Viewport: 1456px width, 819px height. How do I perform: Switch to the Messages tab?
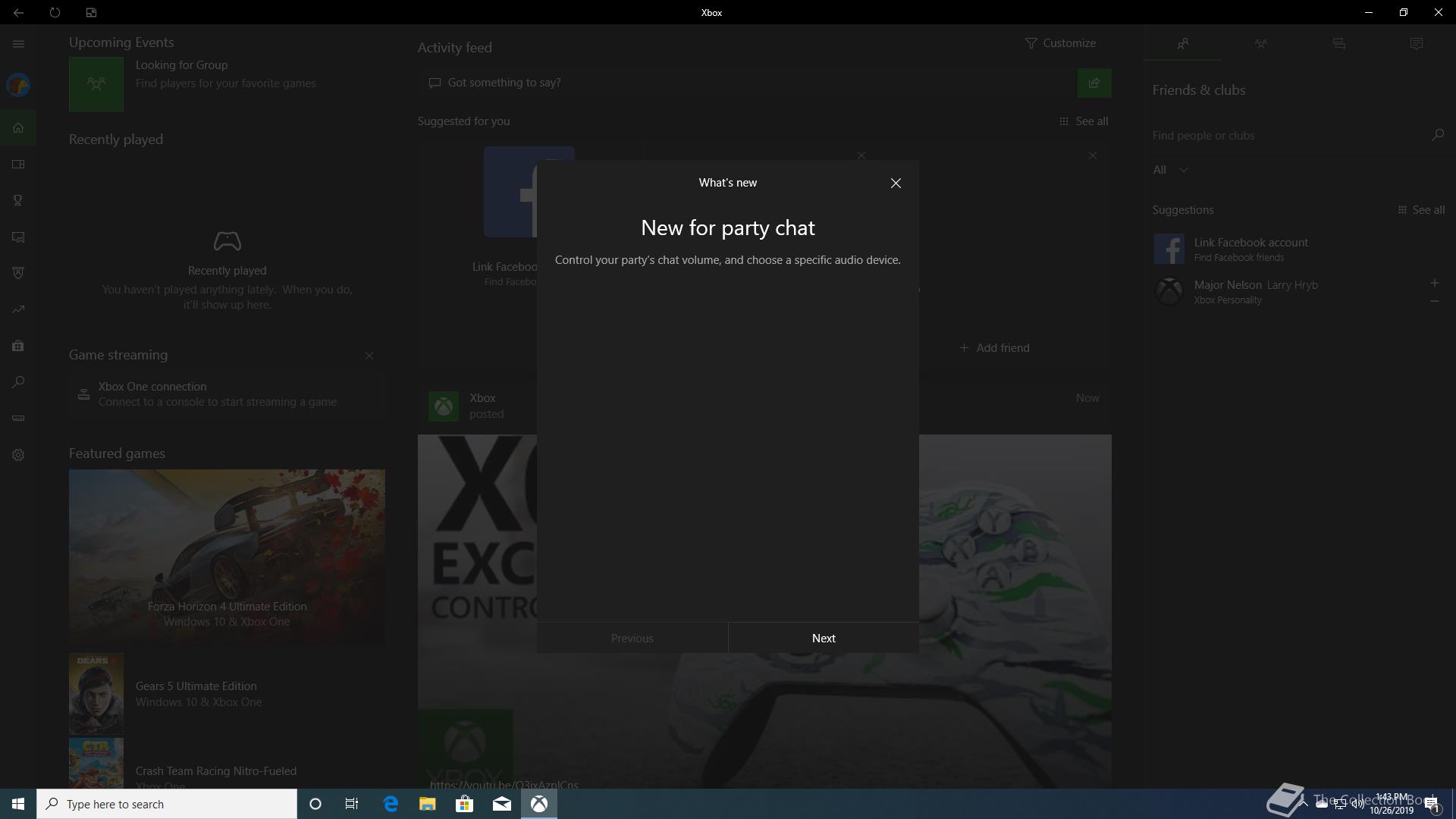(x=1338, y=44)
